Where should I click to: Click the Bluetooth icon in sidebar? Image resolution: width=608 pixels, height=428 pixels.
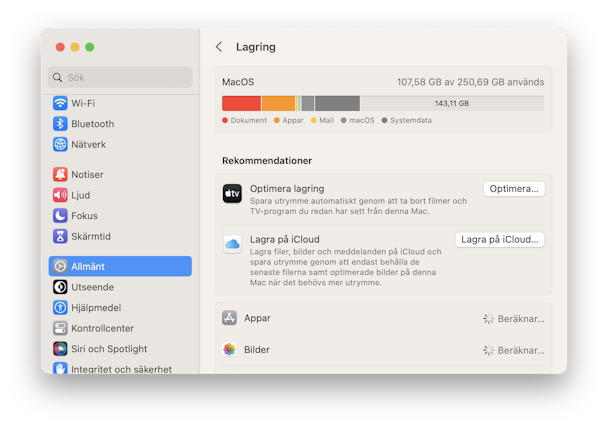point(60,124)
